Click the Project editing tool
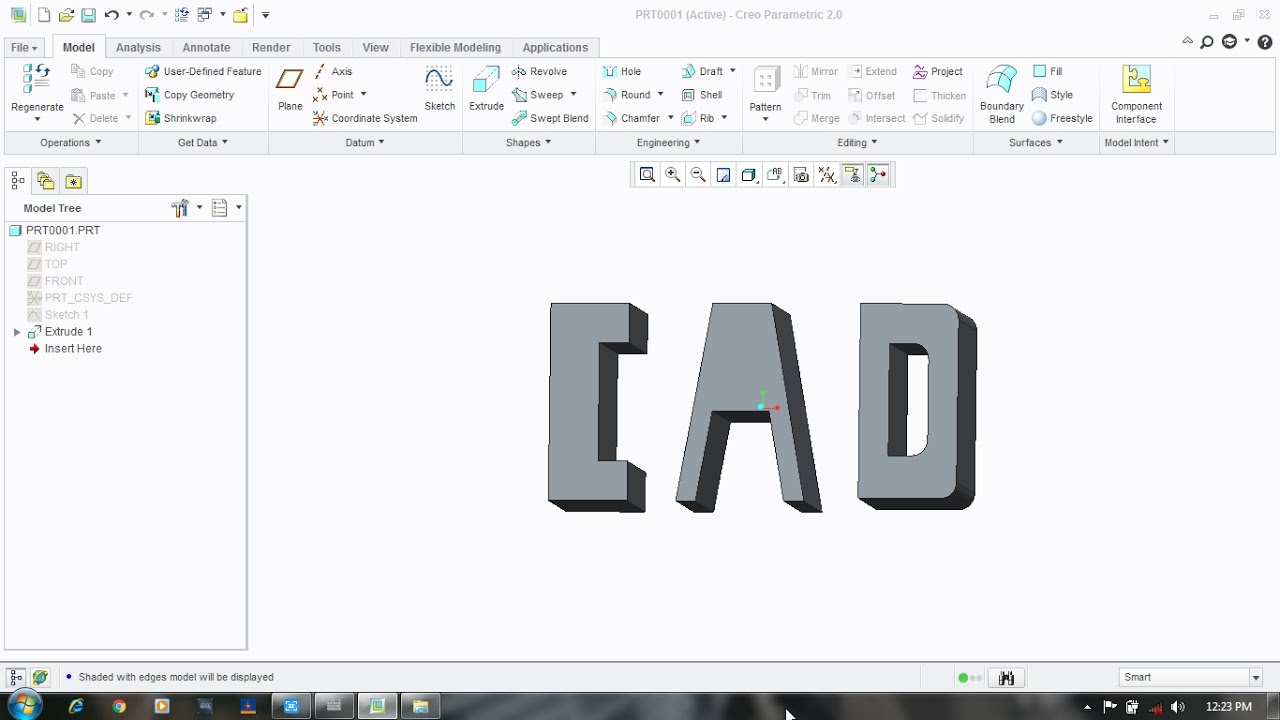 tap(937, 71)
